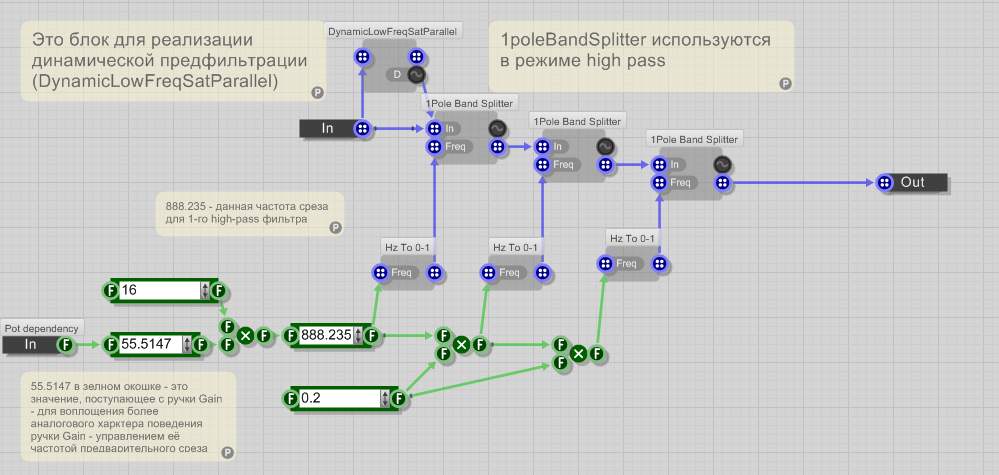This screenshot has height=475, width=999.
Task: Click In connector of third 1Pole Band Splitter
Action: tap(659, 164)
